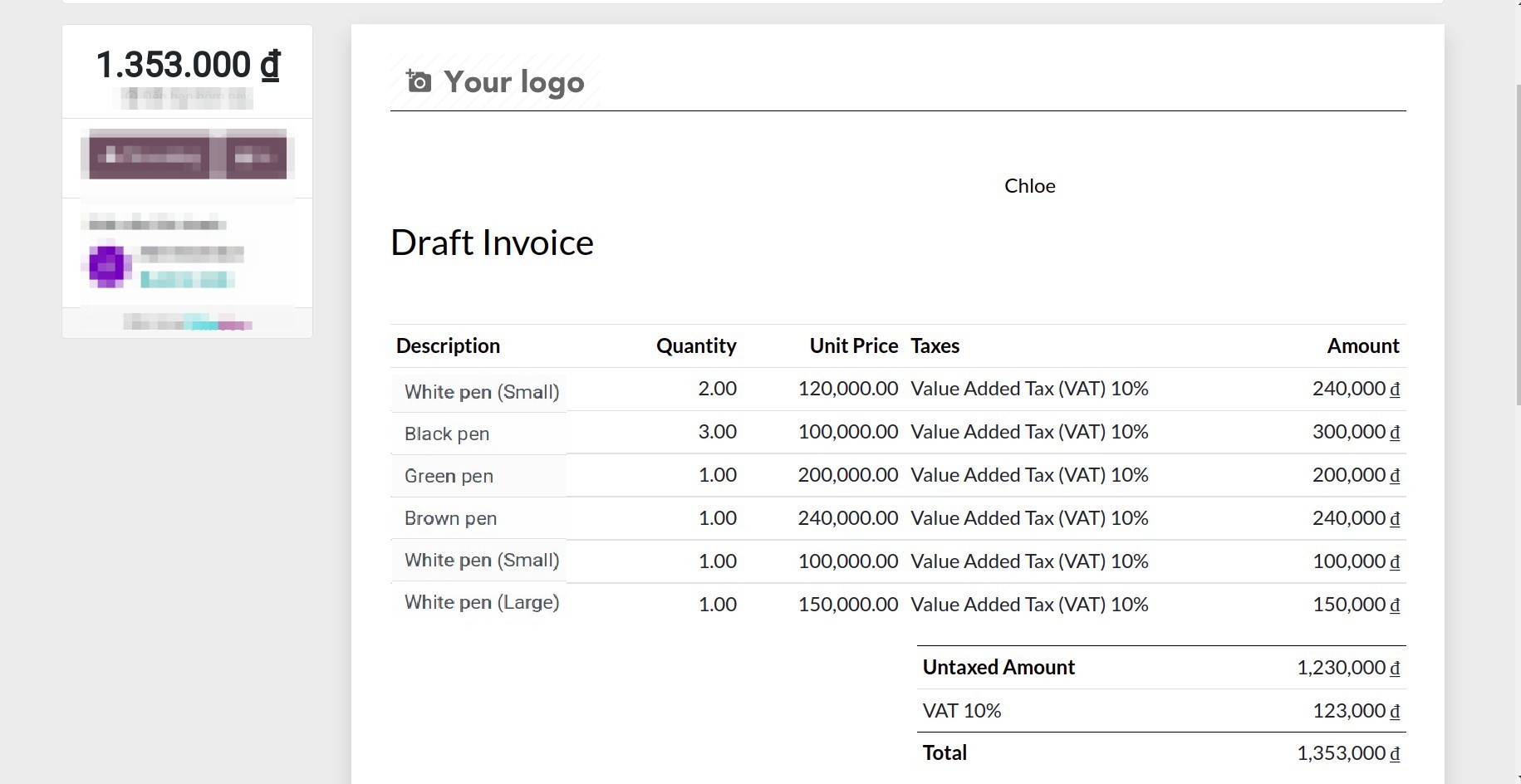Select the total '1.353.000 đ' in the sidebar
Image resolution: width=1521 pixels, height=784 pixels.
[188, 64]
